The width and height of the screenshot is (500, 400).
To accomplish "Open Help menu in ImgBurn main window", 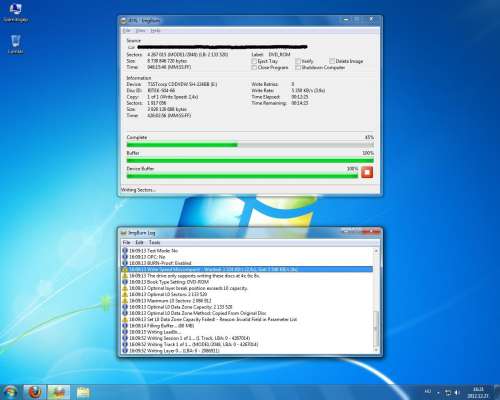I will point(155,31).
